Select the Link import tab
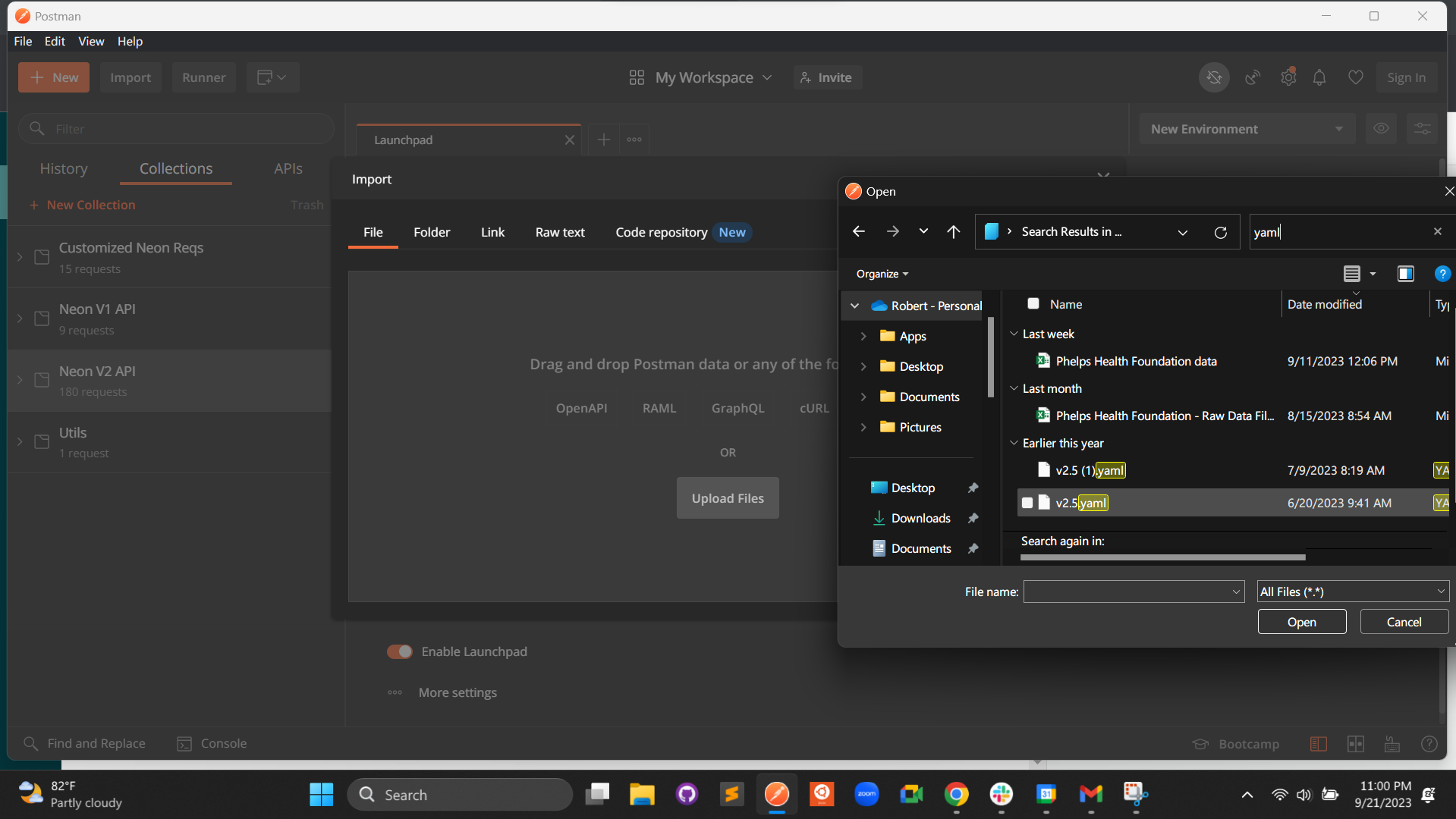Screen dimensions: 1456x819 click(x=492, y=232)
